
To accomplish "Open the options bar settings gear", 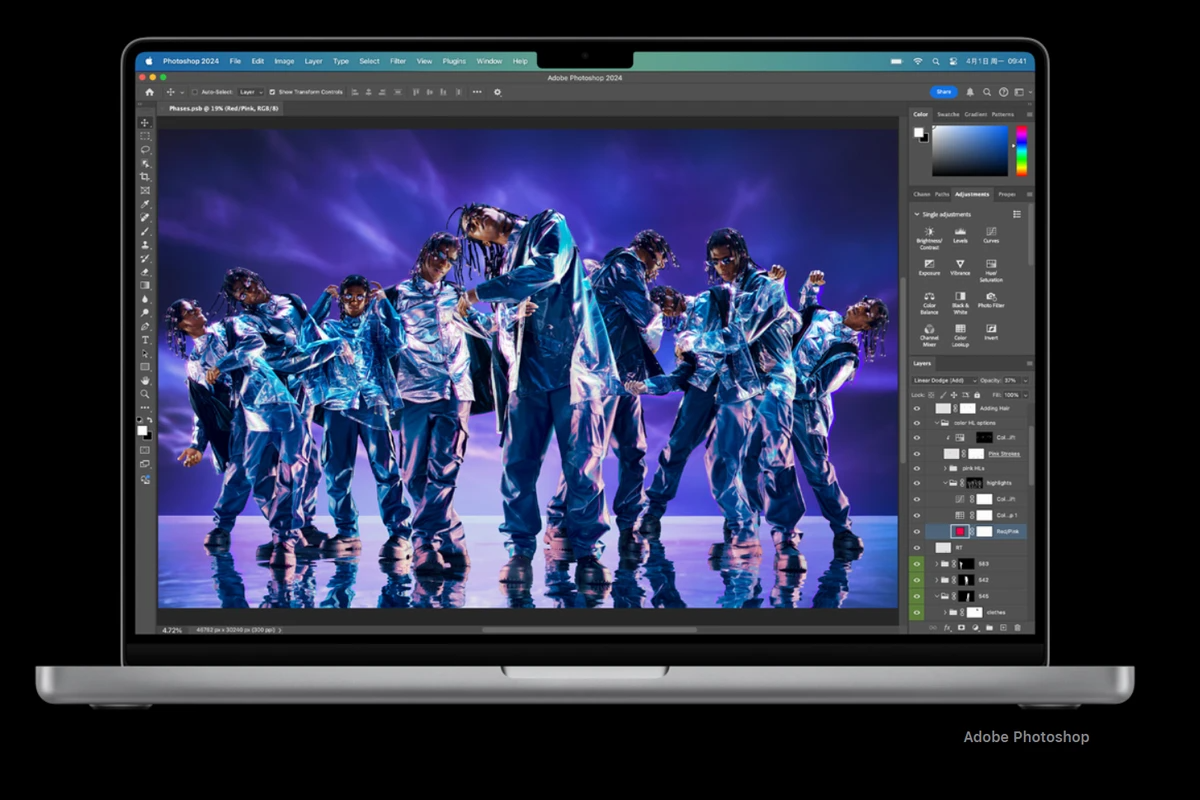I will click(498, 92).
